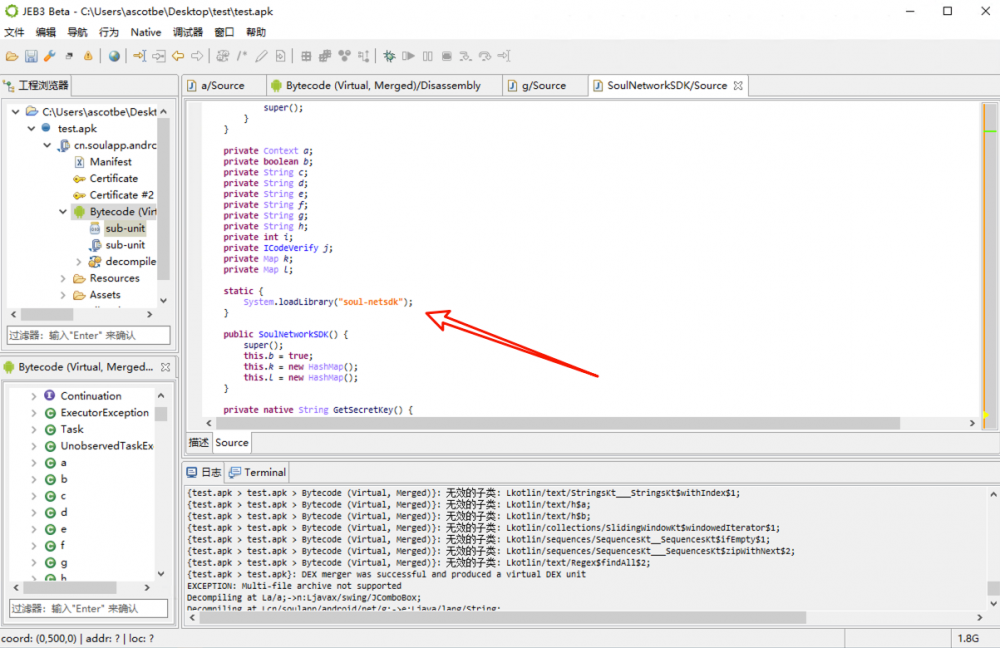The width and height of the screenshot is (1000, 648).
Task: Click the save floppy disk icon
Action: tap(31, 56)
